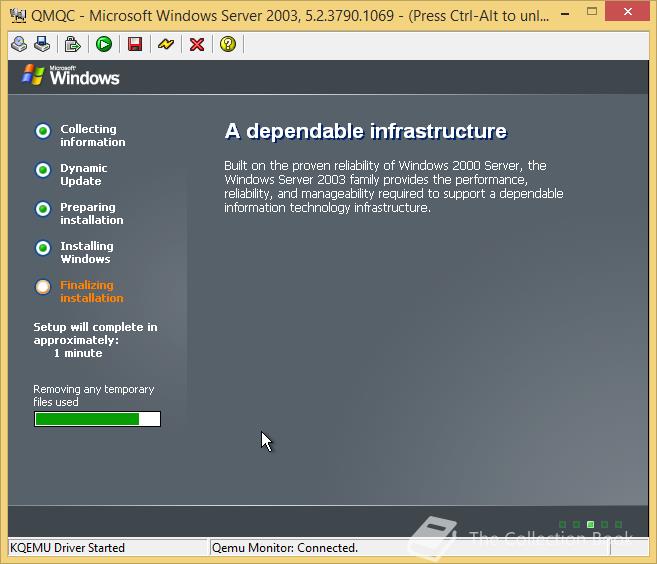The width and height of the screenshot is (657, 564).
Task: Click the 'A dependable infrastructure' heading
Action: [366, 131]
